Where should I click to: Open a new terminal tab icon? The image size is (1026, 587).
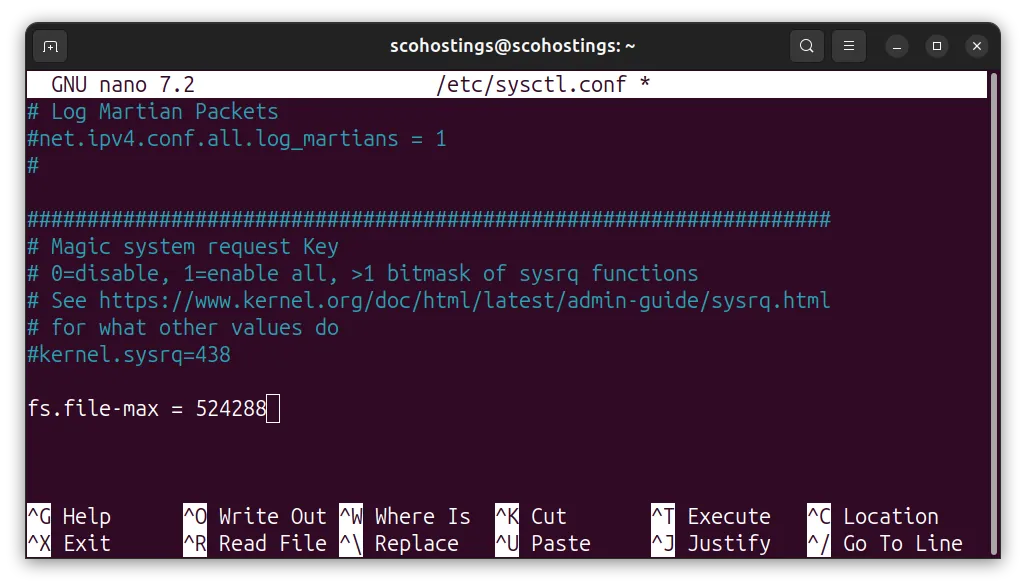tap(50, 46)
